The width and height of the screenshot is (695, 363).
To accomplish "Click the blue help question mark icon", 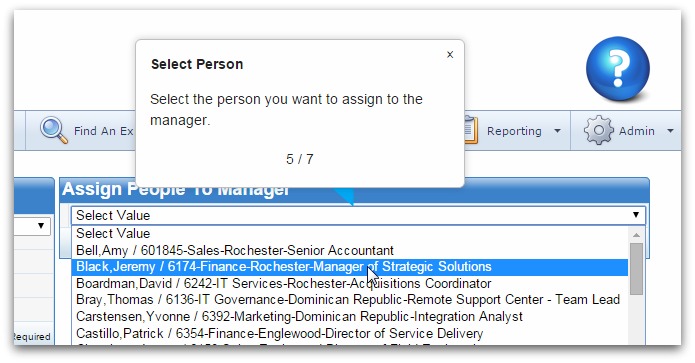I will [617, 69].
